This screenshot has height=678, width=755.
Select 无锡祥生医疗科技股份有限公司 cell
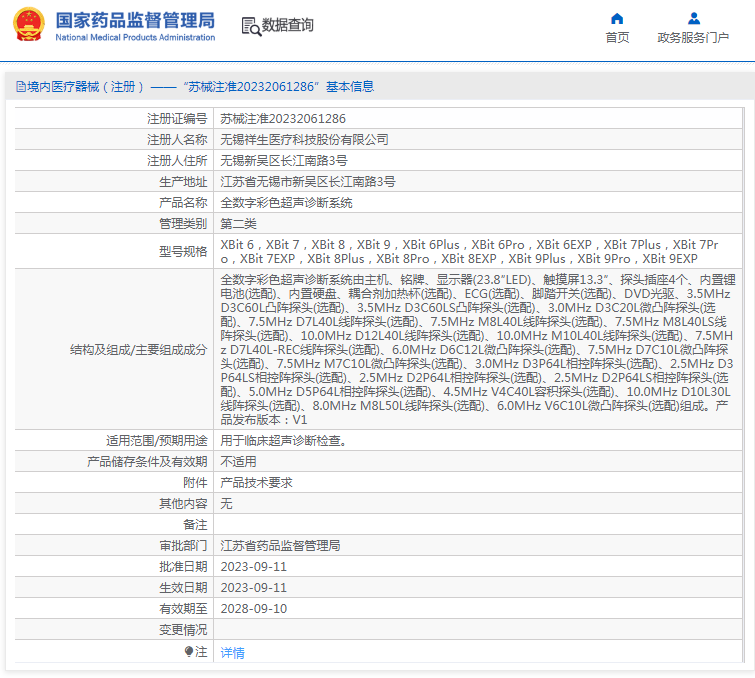304,140
